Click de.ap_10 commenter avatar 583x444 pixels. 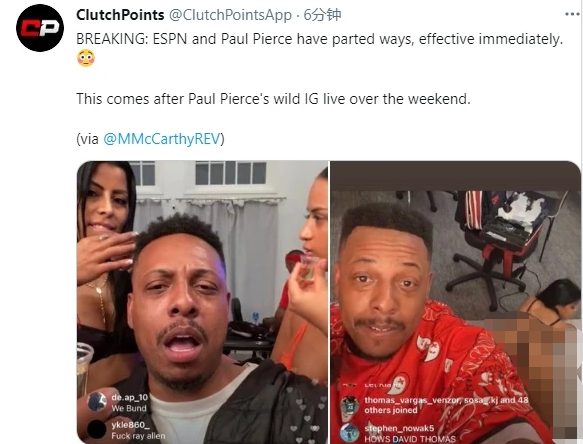(x=97, y=402)
